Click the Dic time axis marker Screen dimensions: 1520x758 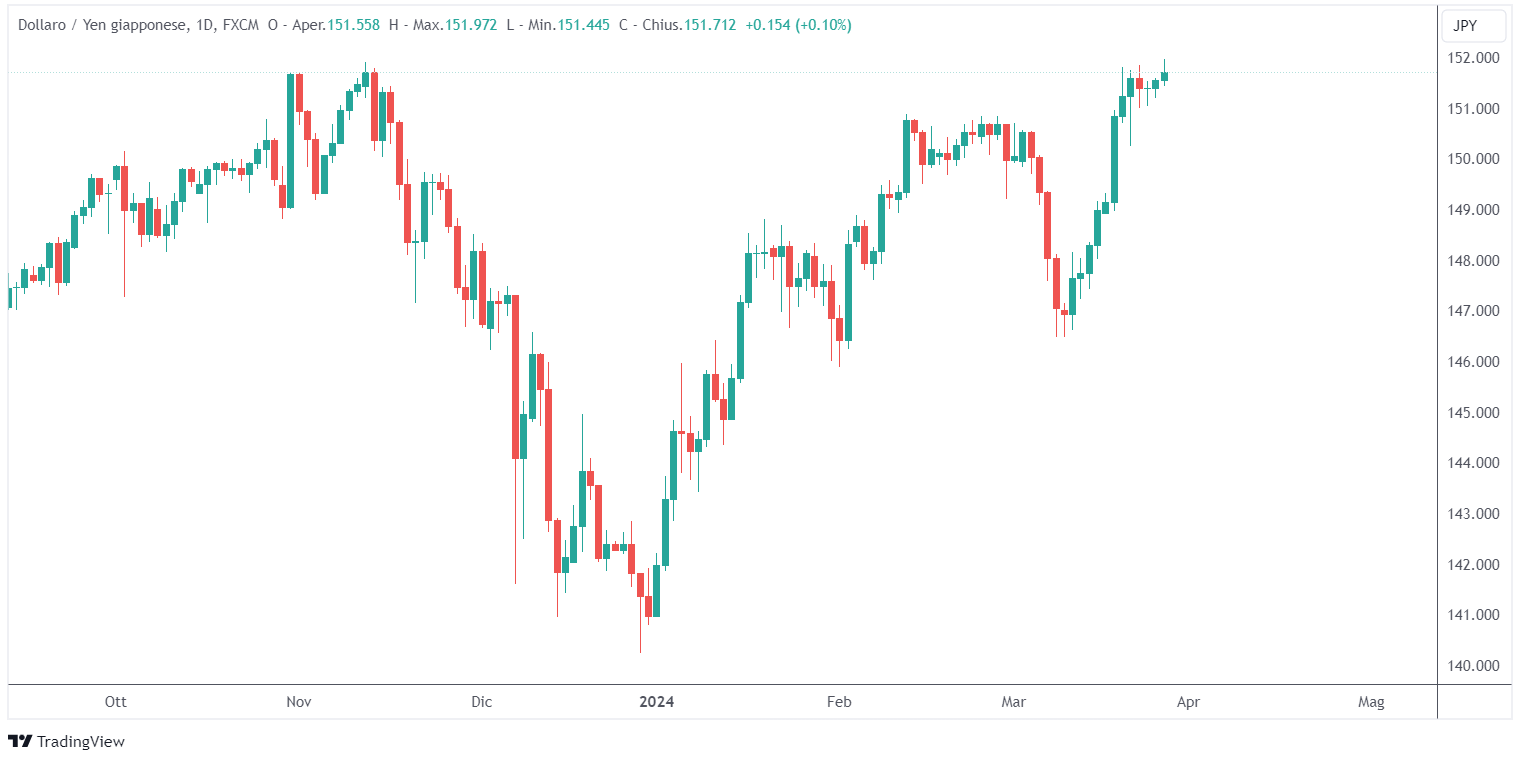point(482,702)
